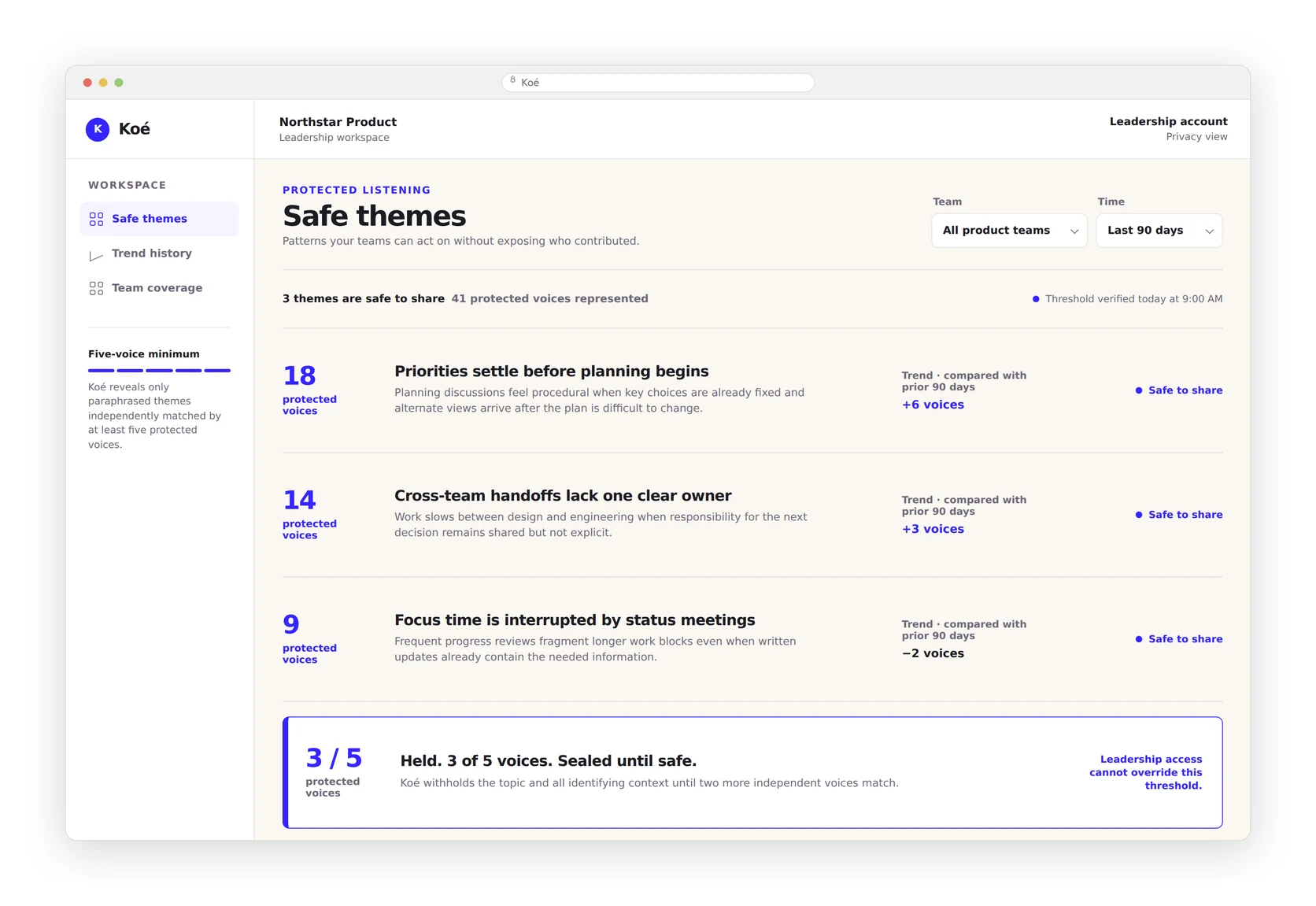Click the Five-voice minimum progress bar

[159, 370]
